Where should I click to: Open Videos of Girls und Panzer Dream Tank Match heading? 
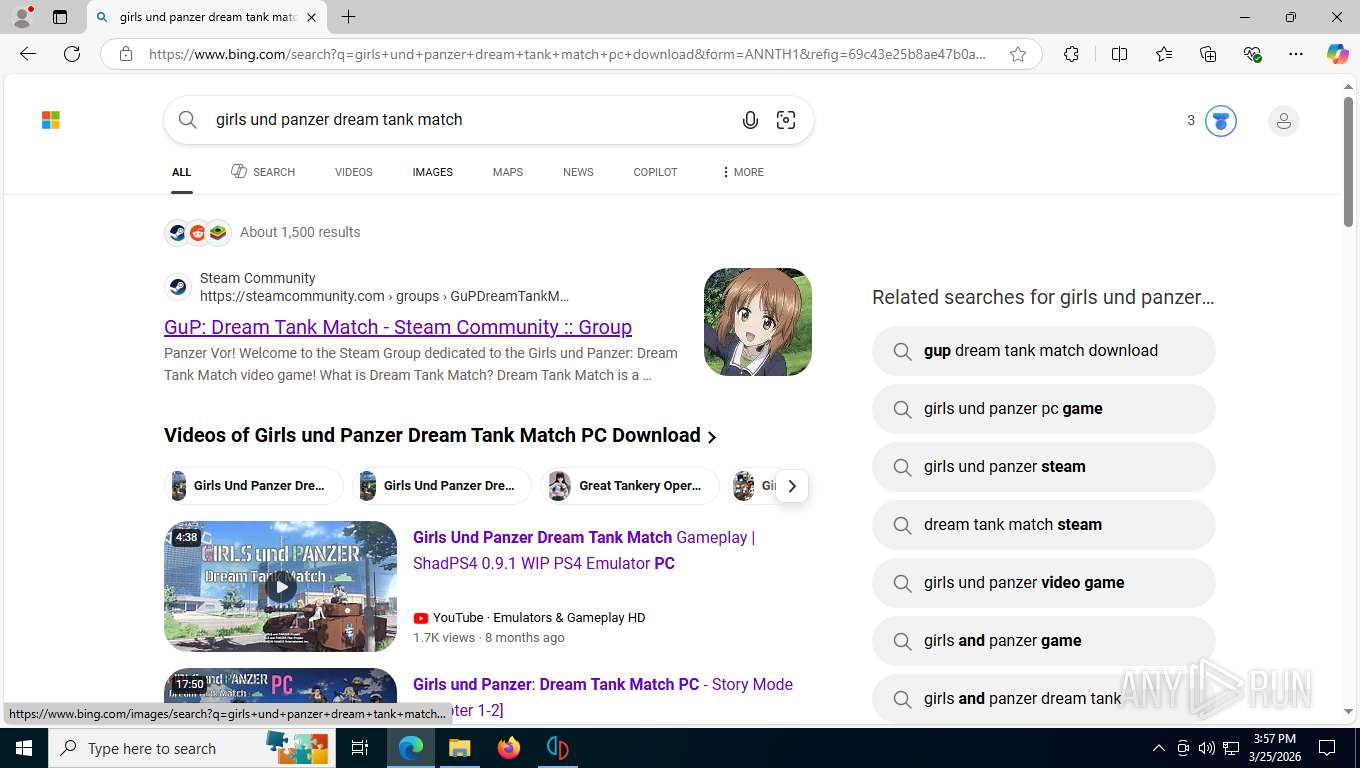pos(432,435)
